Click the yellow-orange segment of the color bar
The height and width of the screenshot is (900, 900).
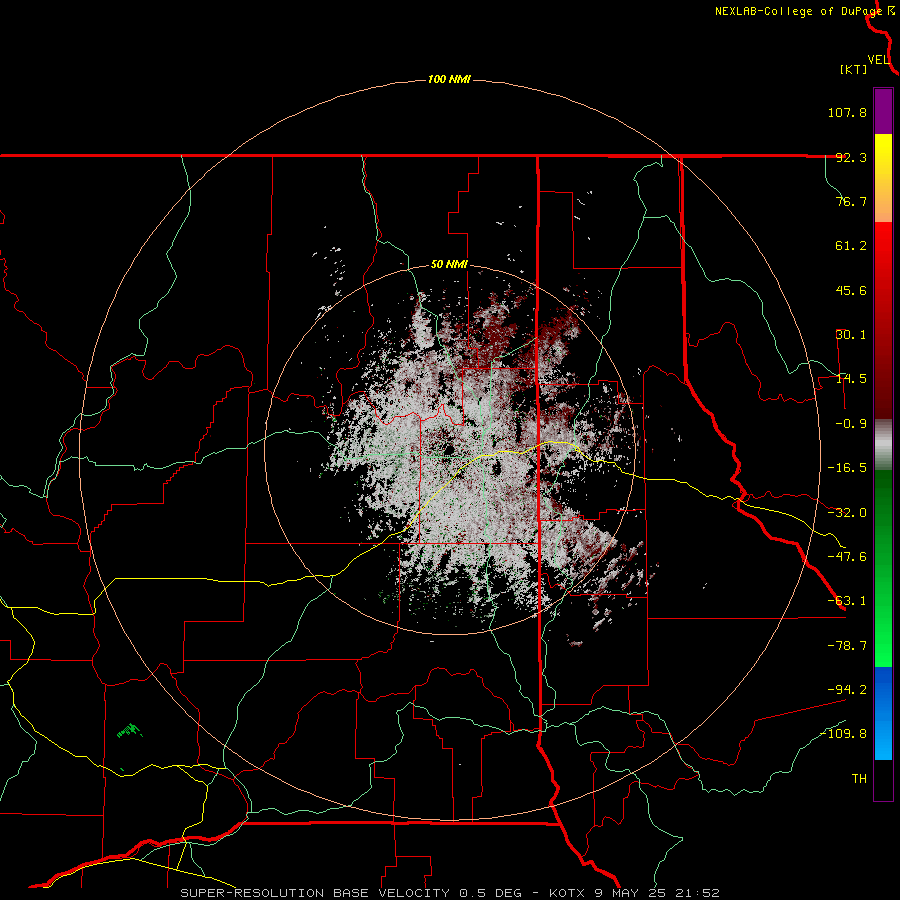click(883, 178)
